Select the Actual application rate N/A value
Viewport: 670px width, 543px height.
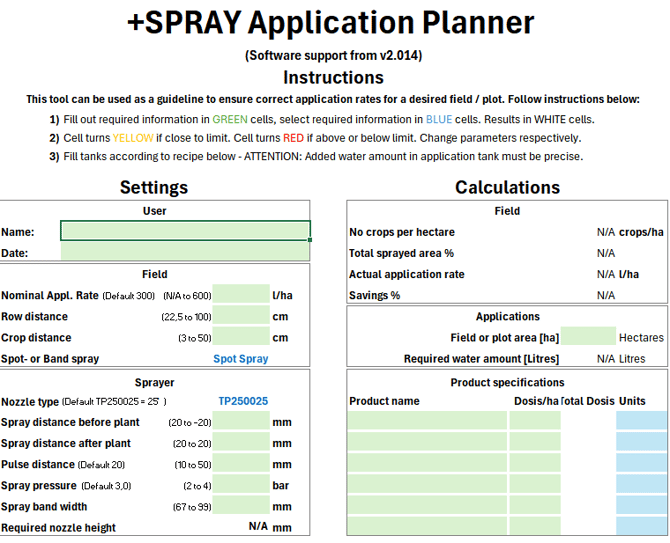(605, 274)
